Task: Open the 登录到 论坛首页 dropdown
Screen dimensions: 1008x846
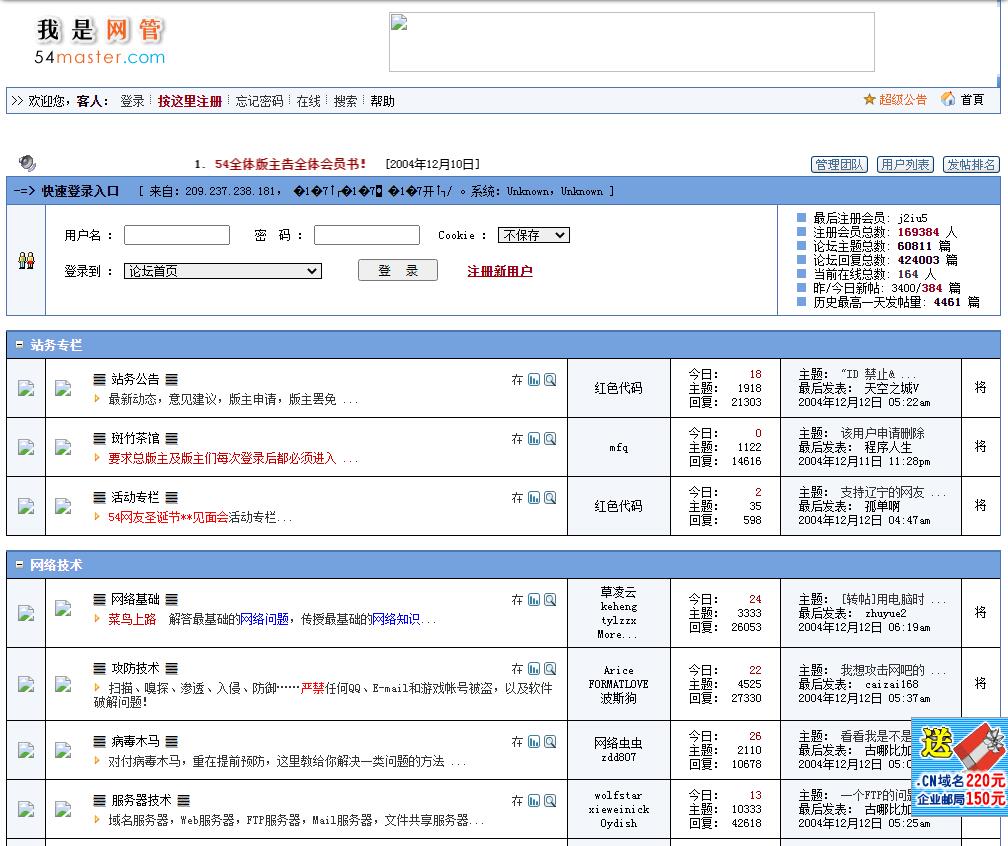Action: point(222,271)
